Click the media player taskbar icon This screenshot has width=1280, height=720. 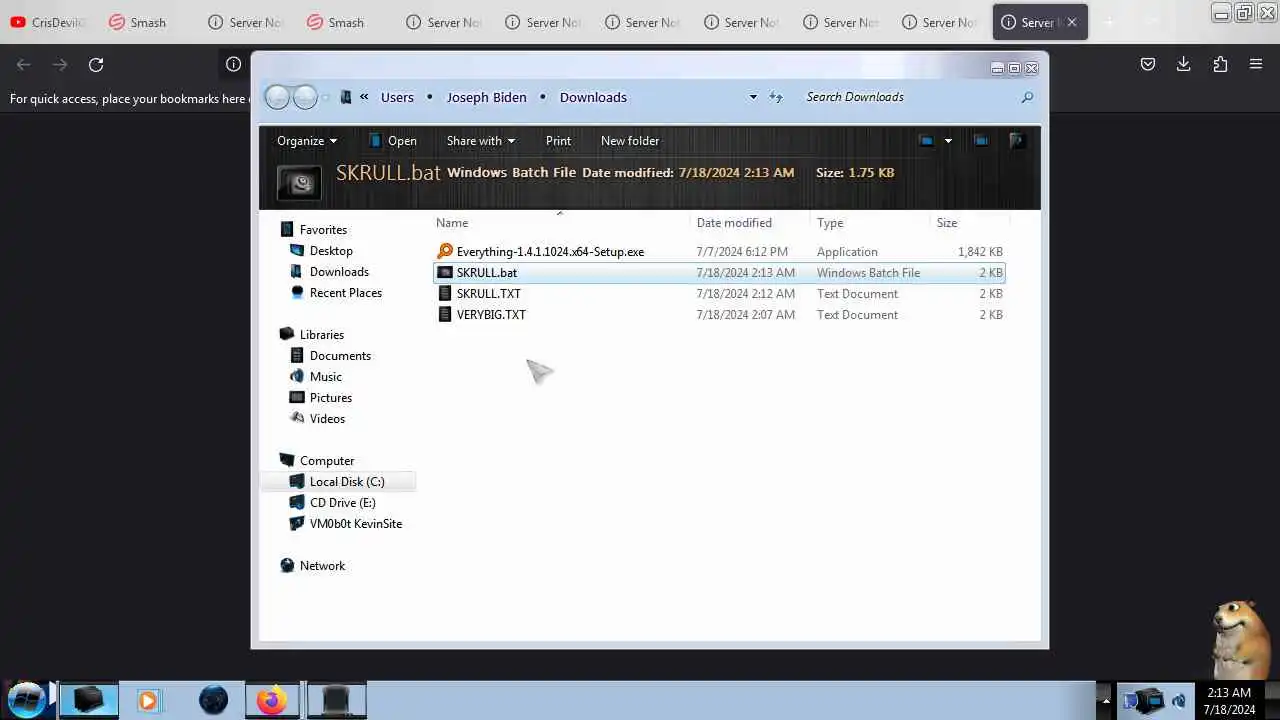pos(148,700)
